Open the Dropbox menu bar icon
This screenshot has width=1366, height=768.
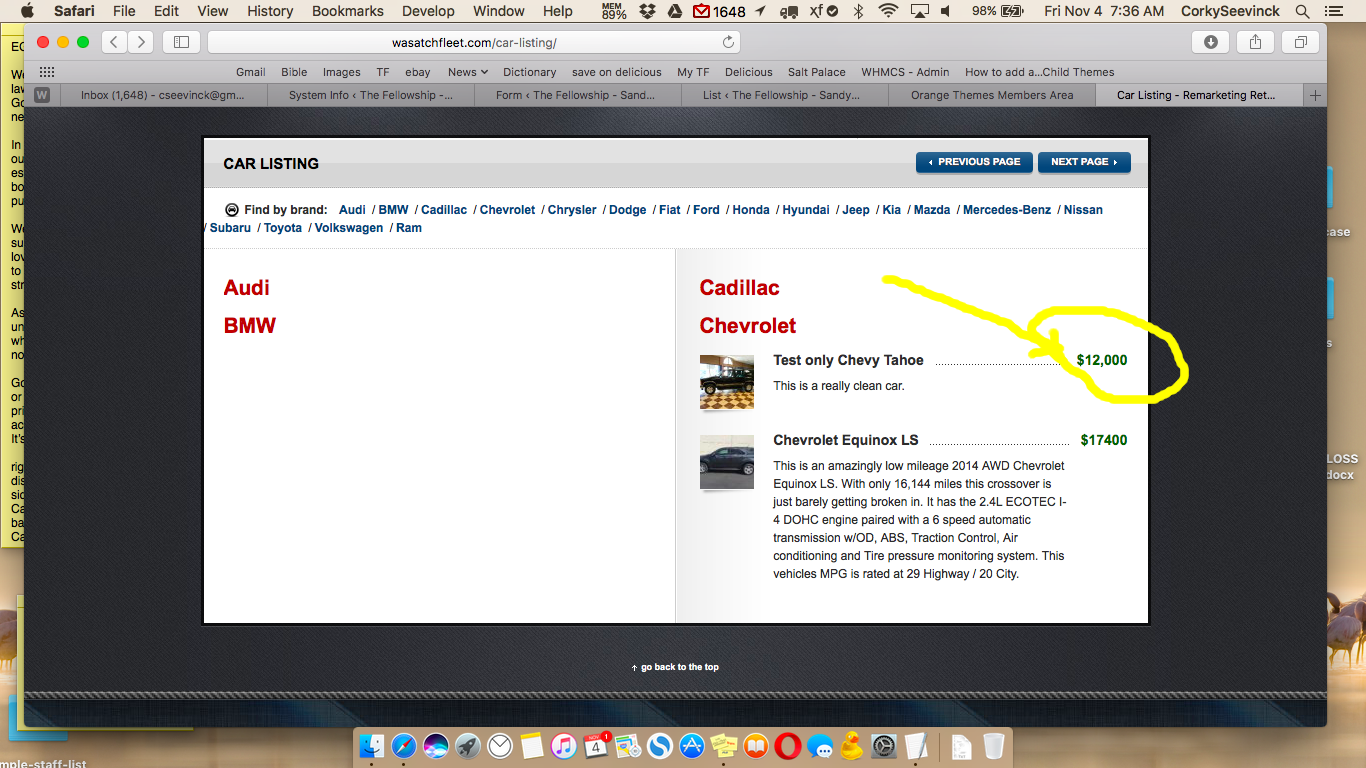pyautogui.click(x=647, y=11)
